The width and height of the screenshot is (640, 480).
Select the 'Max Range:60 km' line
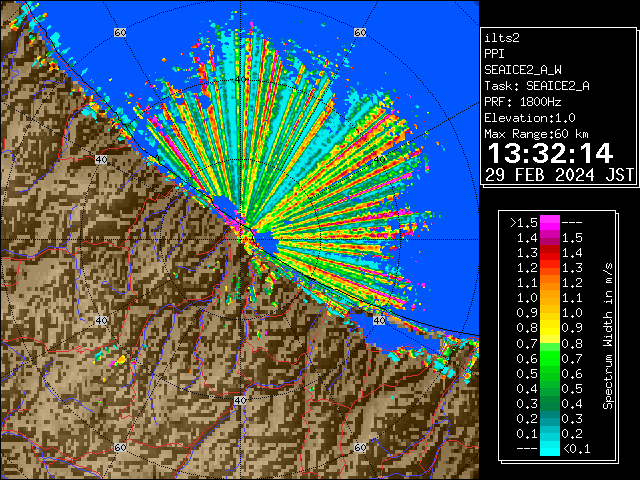coord(536,134)
